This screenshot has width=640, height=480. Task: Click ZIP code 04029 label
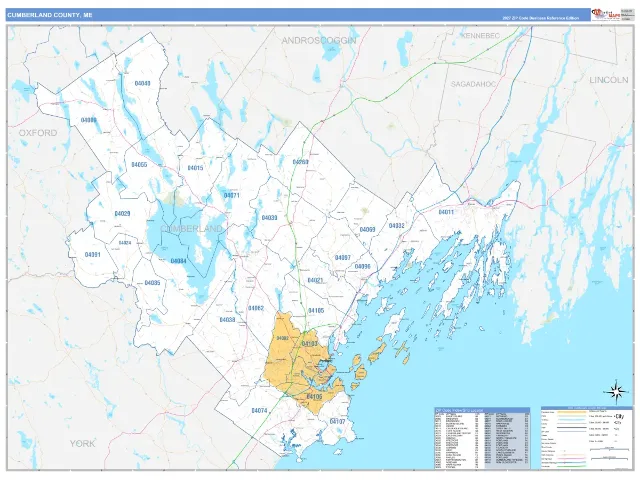pos(122,213)
